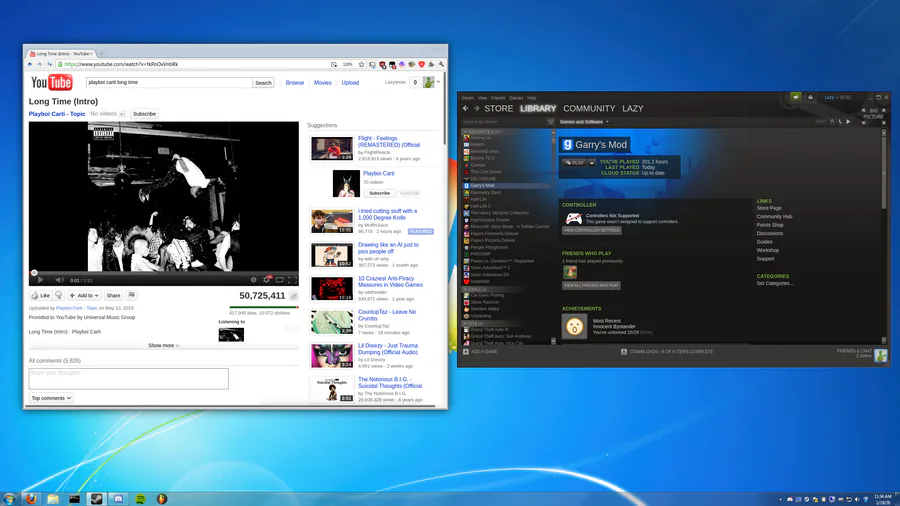
Task: Open Store Page link for Garry's Mod
Action: pos(769,208)
